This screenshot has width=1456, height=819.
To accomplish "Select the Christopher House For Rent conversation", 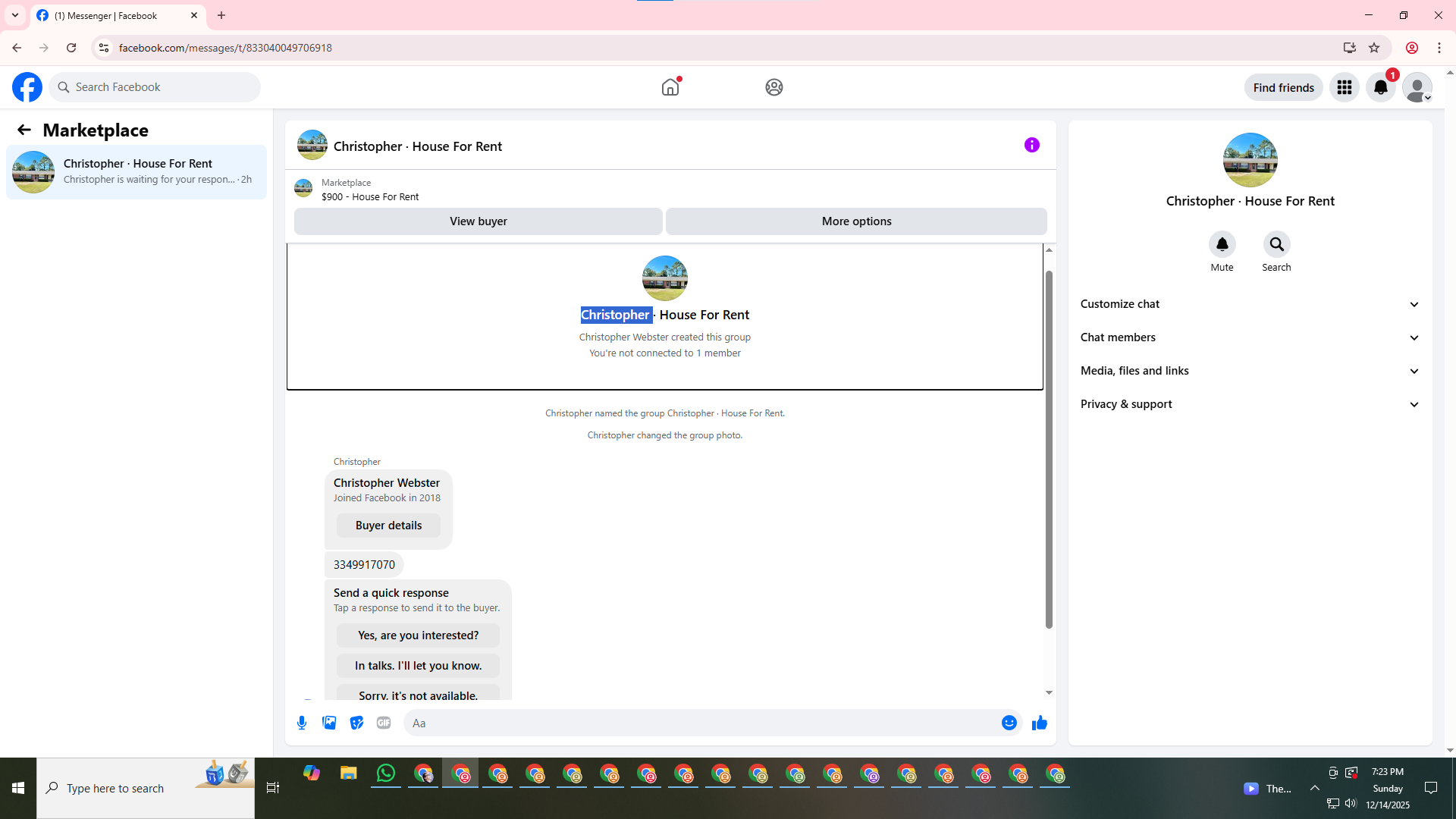I will tap(136, 171).
